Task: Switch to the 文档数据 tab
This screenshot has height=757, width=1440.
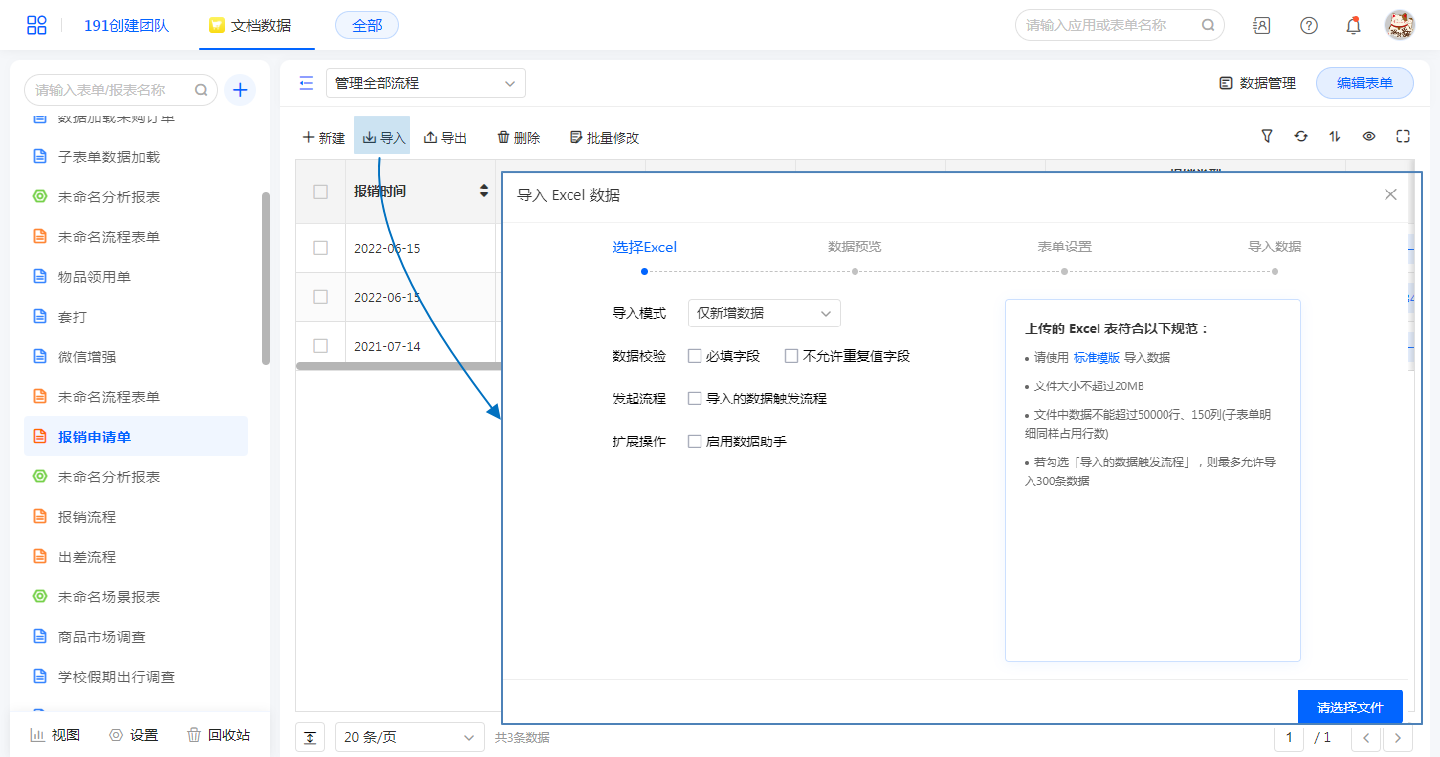Action: [x=251, y=26]
